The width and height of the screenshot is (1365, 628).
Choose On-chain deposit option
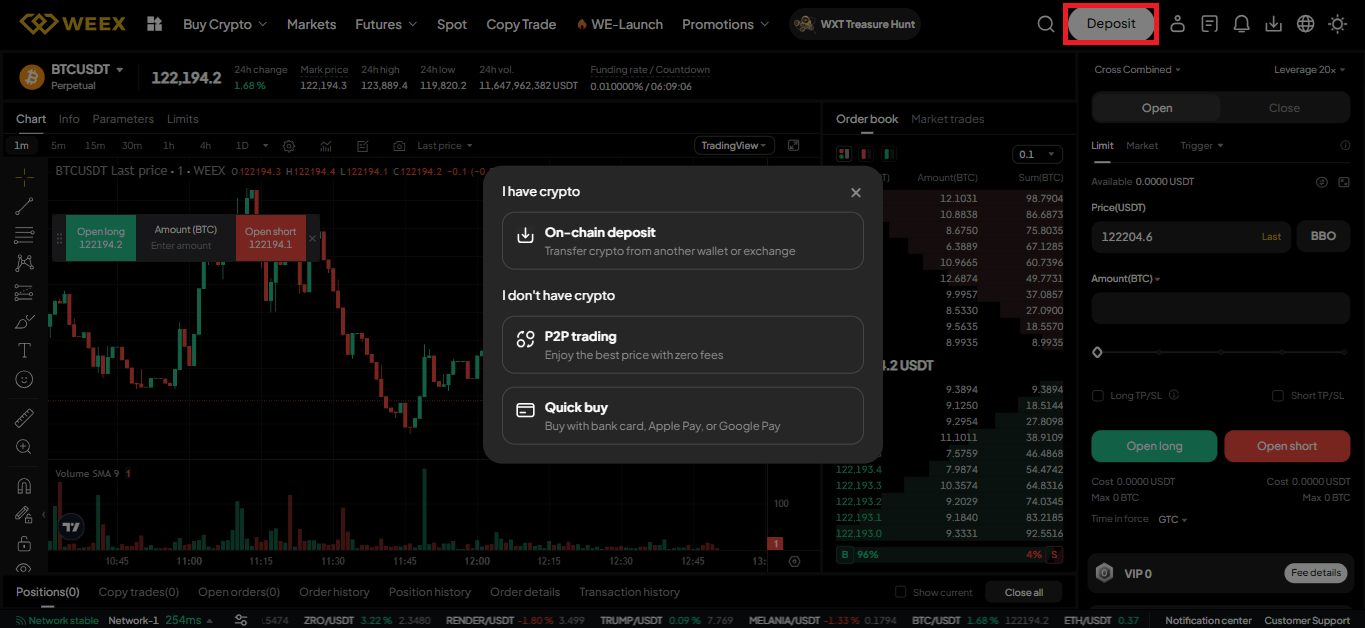[682, 241]
